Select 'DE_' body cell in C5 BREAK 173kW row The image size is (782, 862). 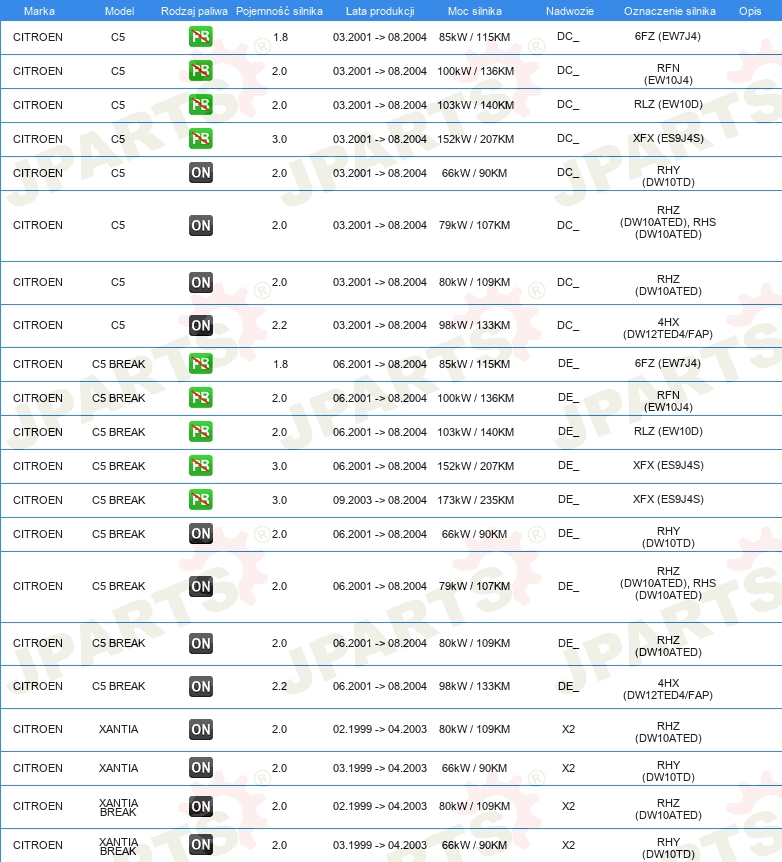[x=568, y=499]
